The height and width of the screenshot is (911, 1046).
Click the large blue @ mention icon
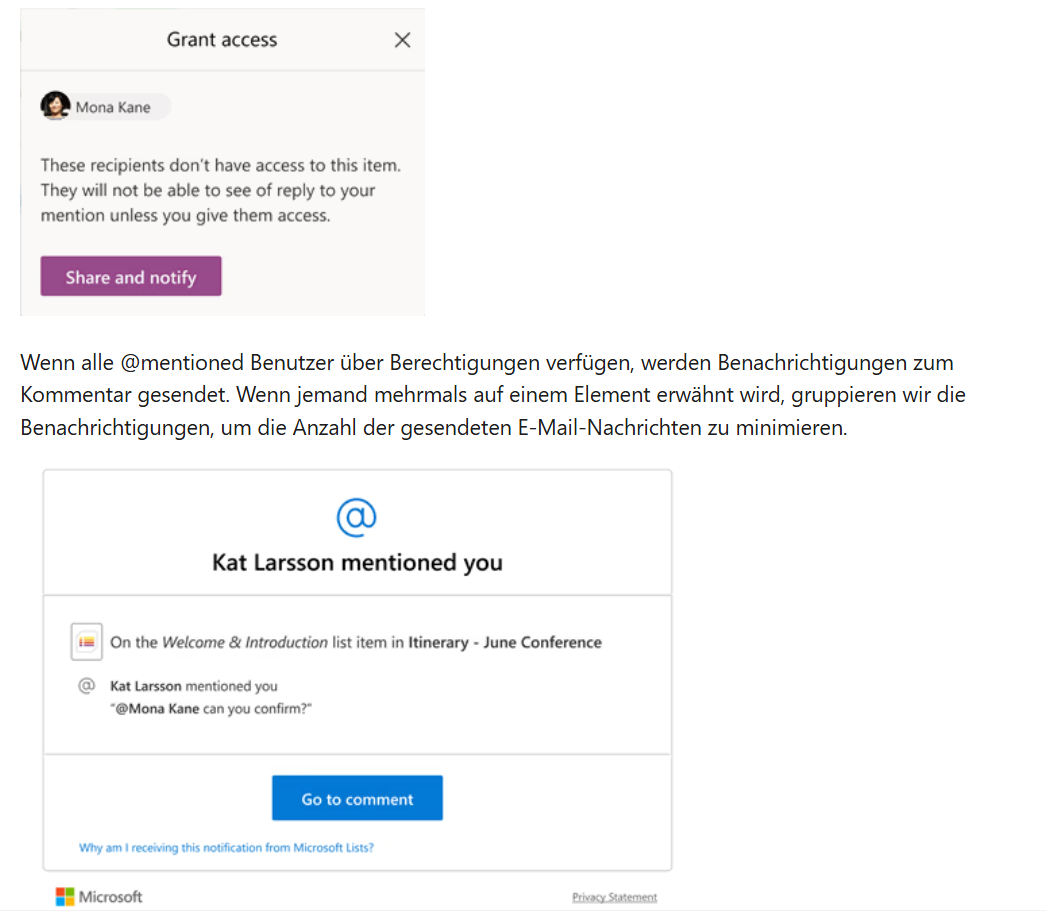click(x=357, y=518)
